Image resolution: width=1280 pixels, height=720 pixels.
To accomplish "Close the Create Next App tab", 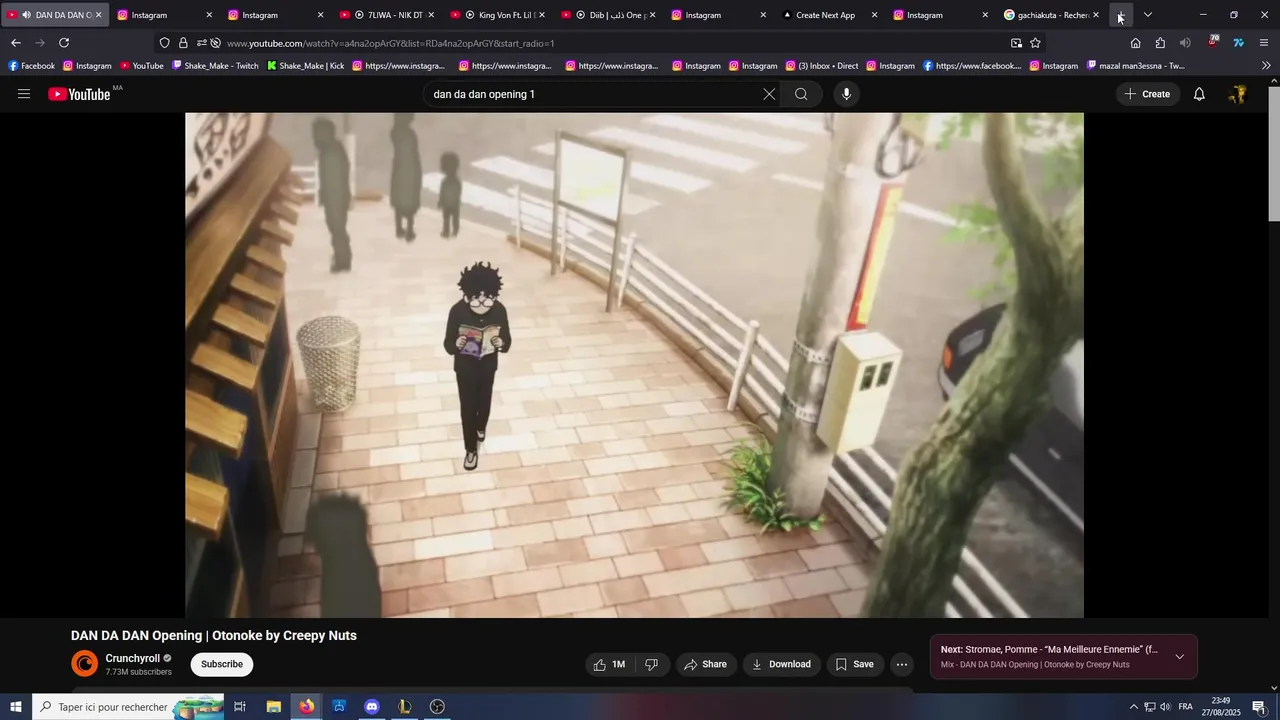I will tap(874, 15).
